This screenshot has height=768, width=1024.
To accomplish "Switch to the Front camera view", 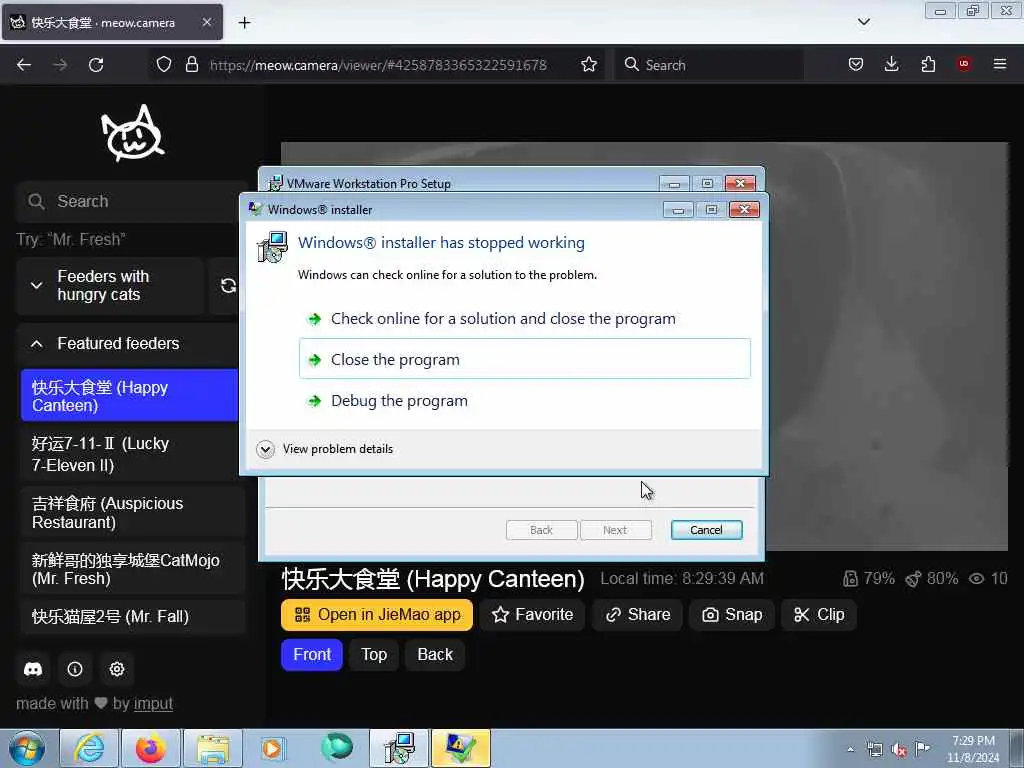I will click(x=312, y=655).
